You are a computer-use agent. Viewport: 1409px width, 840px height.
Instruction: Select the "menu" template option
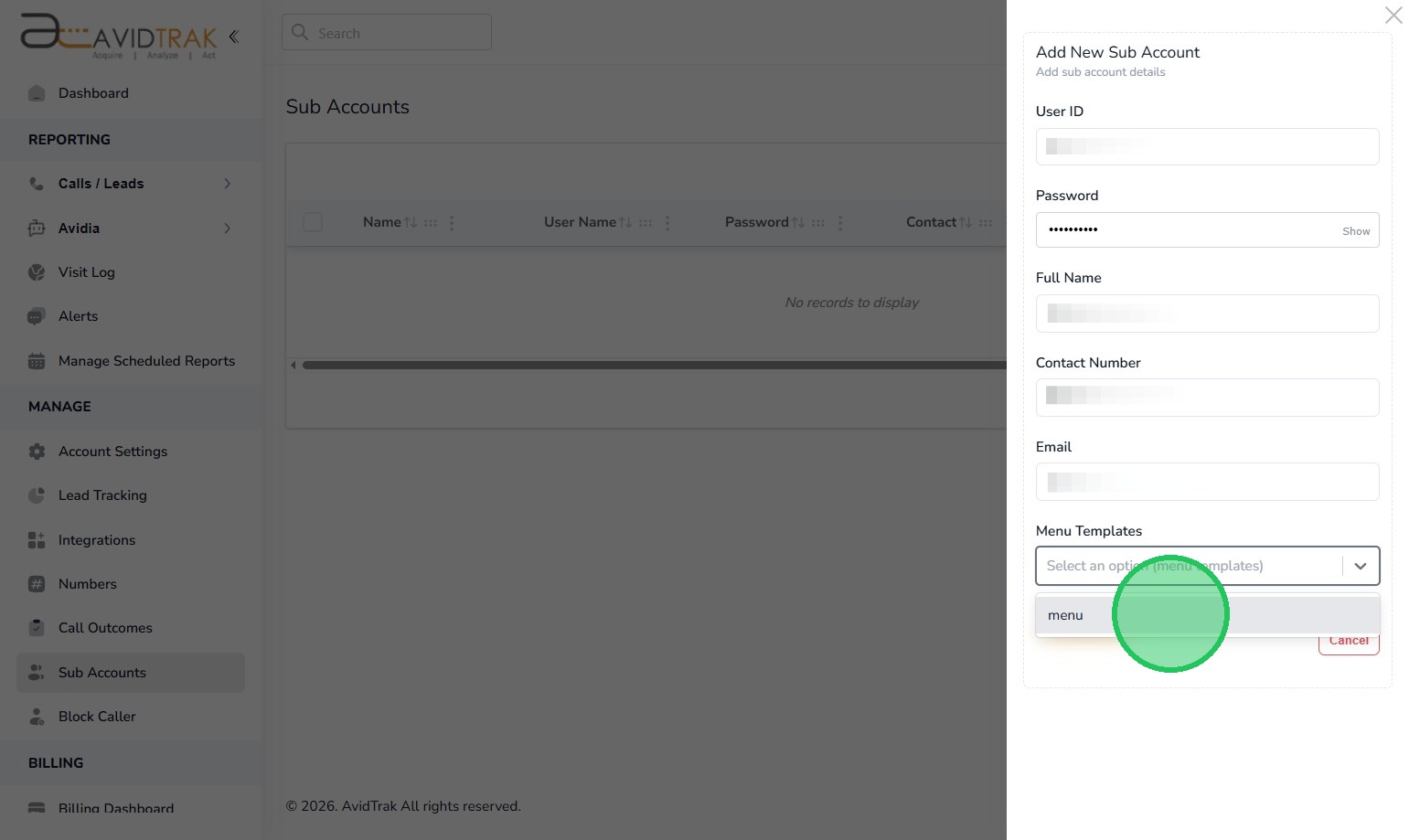click(x=1066, y=615)
